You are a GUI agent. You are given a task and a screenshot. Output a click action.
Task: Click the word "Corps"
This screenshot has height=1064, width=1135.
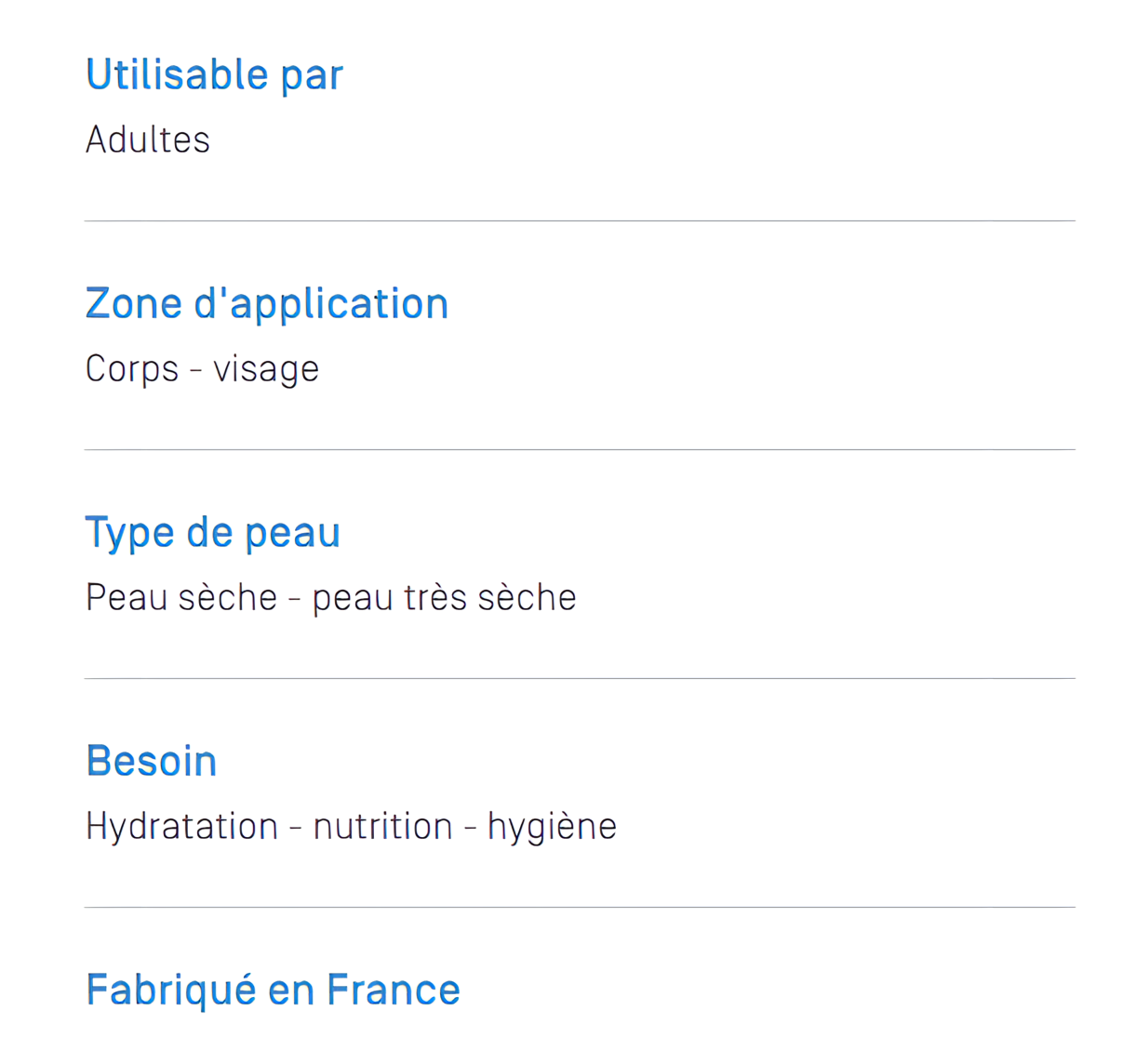[132, 369]
